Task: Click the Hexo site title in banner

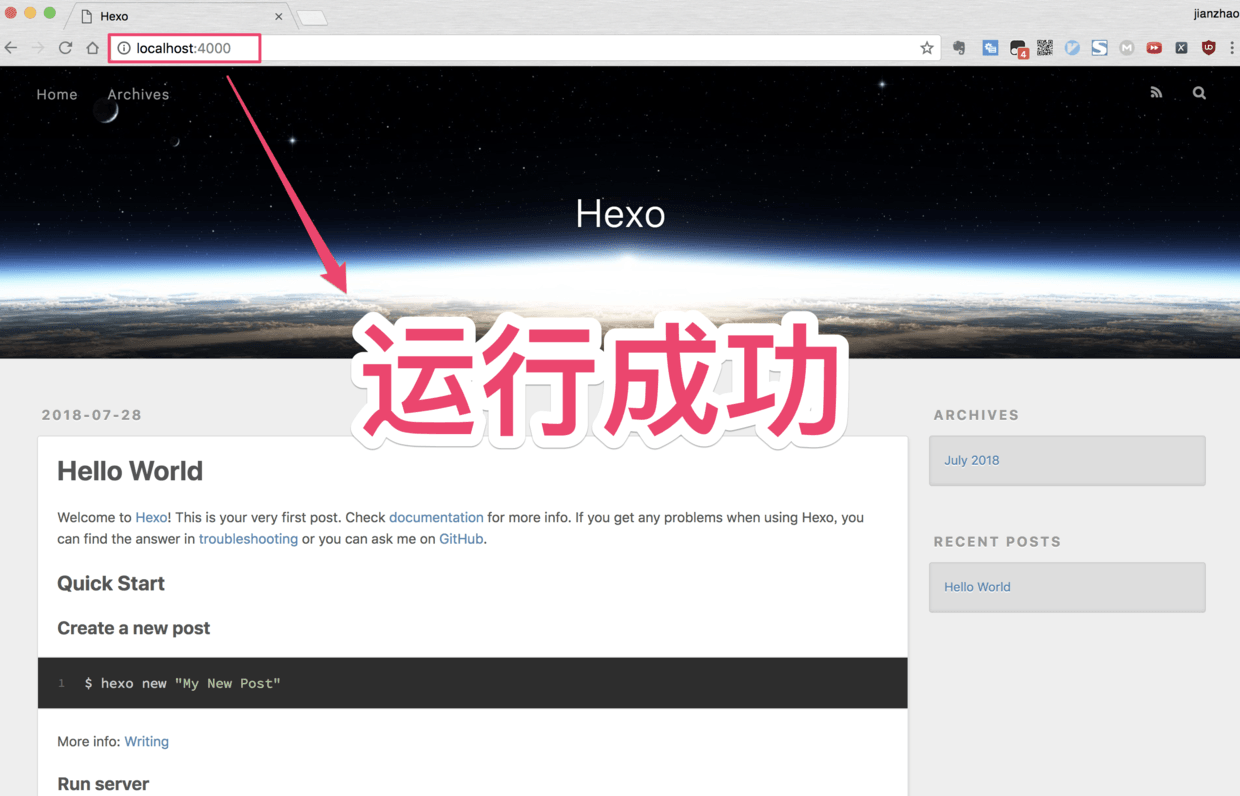Action: click(620, 213)
